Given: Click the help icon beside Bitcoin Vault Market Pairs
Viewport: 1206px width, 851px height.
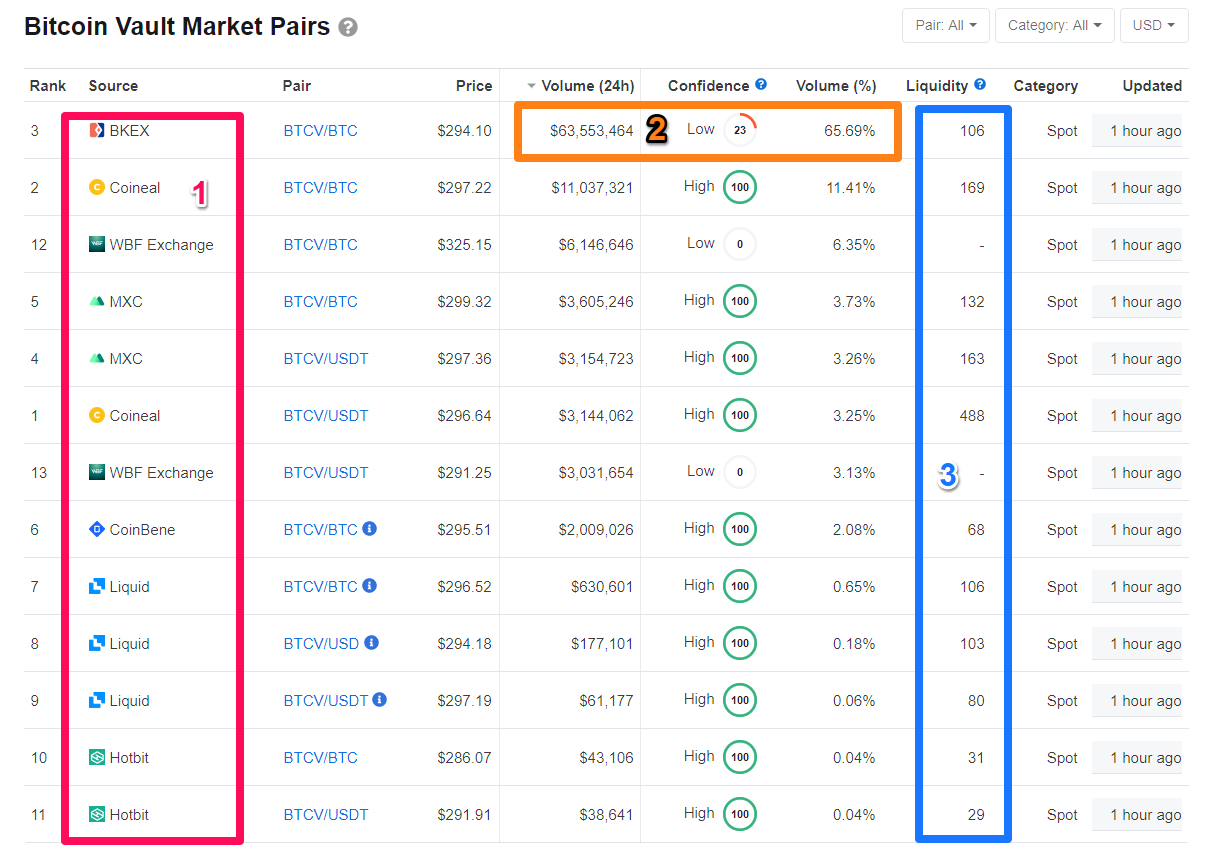Looking at the screenshot, I should pos(347,27).
